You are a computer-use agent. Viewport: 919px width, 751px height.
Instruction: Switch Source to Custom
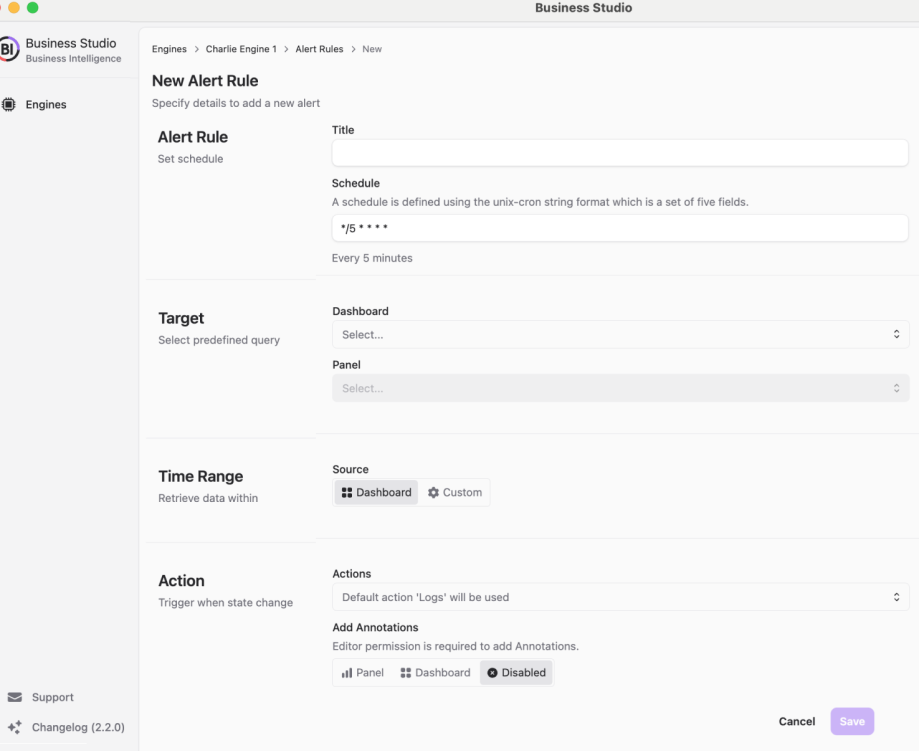pos(455,492)
